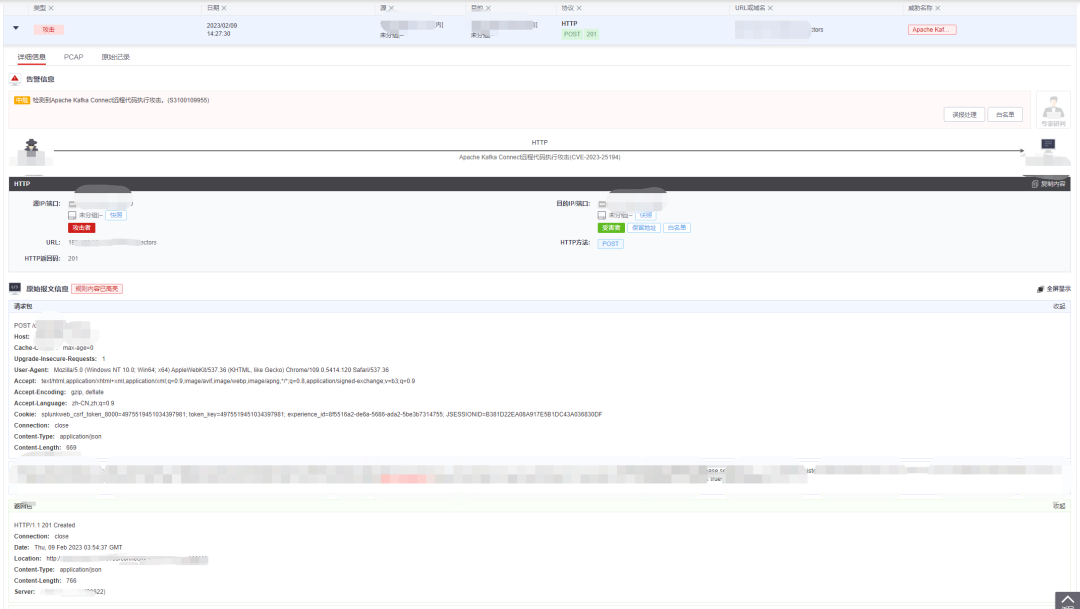The height and width of the screenshot is (609, 1080).
Task: Select the Content-Length 669 value
Action: 71,448
